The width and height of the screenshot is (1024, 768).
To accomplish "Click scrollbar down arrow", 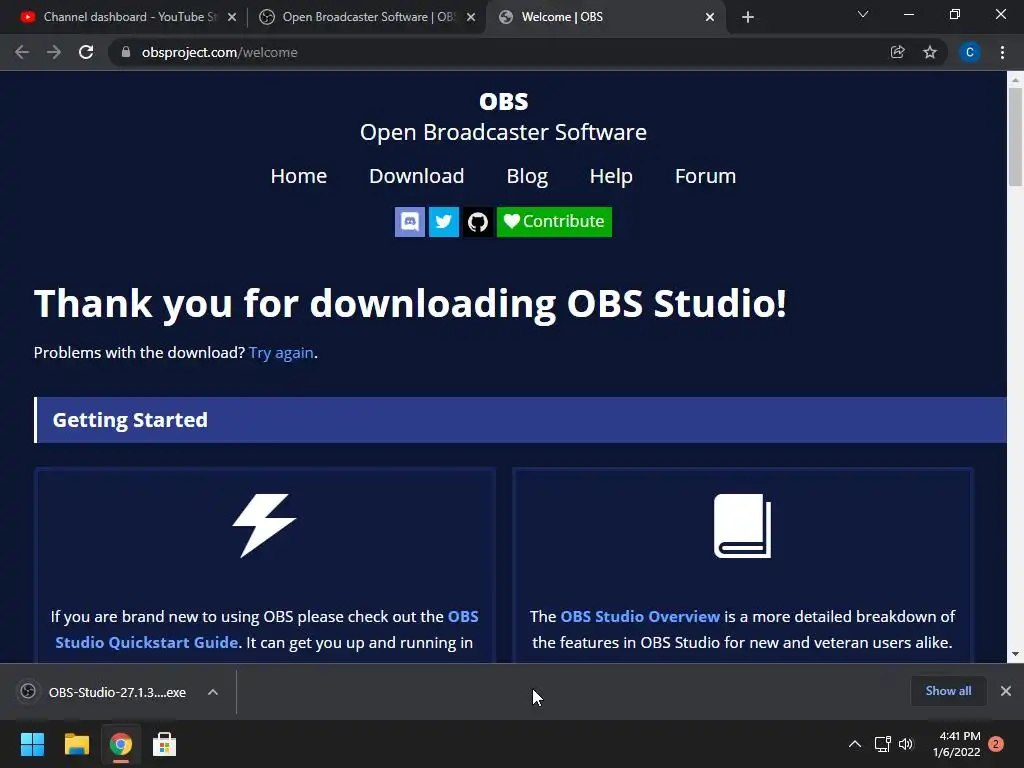I will 1015,654.
